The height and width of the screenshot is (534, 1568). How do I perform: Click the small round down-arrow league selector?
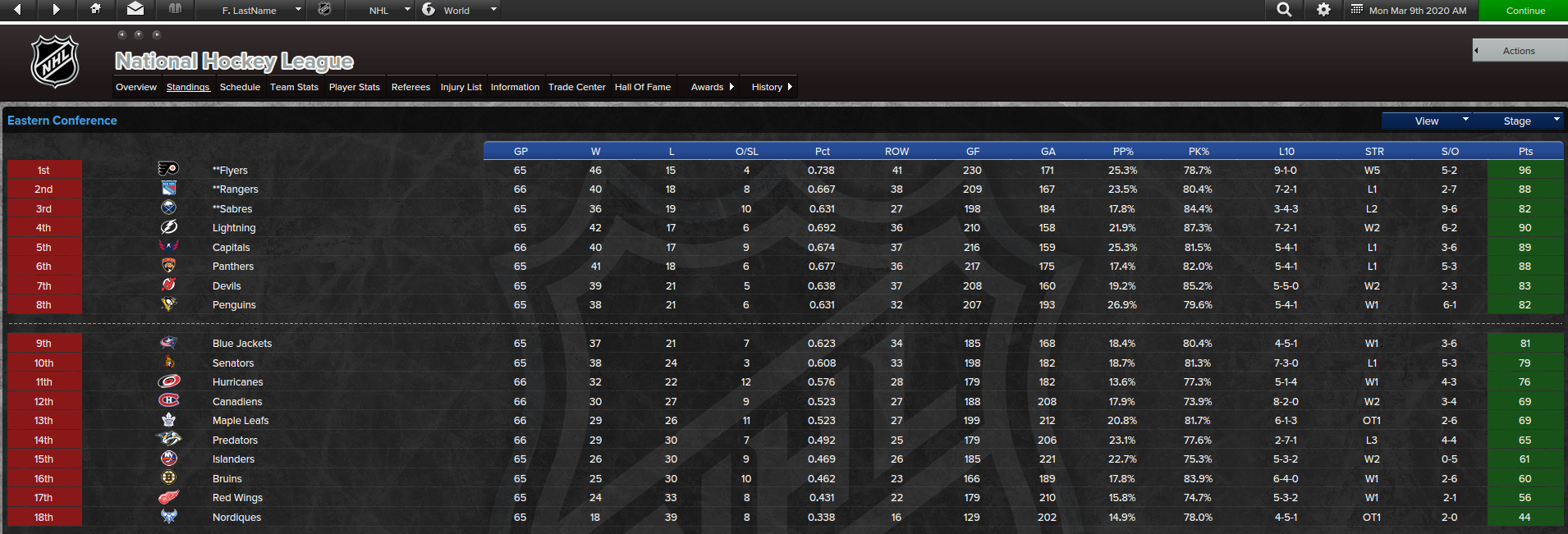139,34
